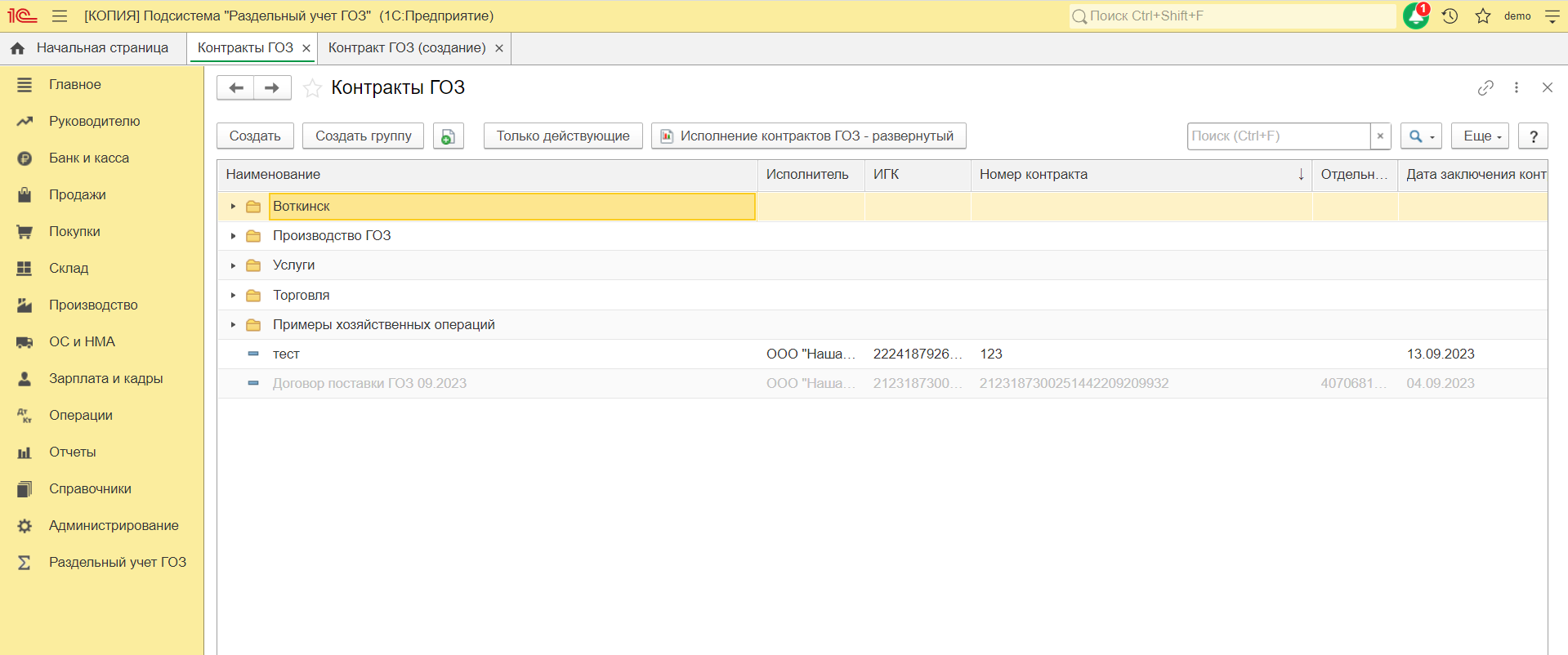The width and height of the screenshot is (1568, 655).
Task: Click the global search field
Action: [1232, 16]
